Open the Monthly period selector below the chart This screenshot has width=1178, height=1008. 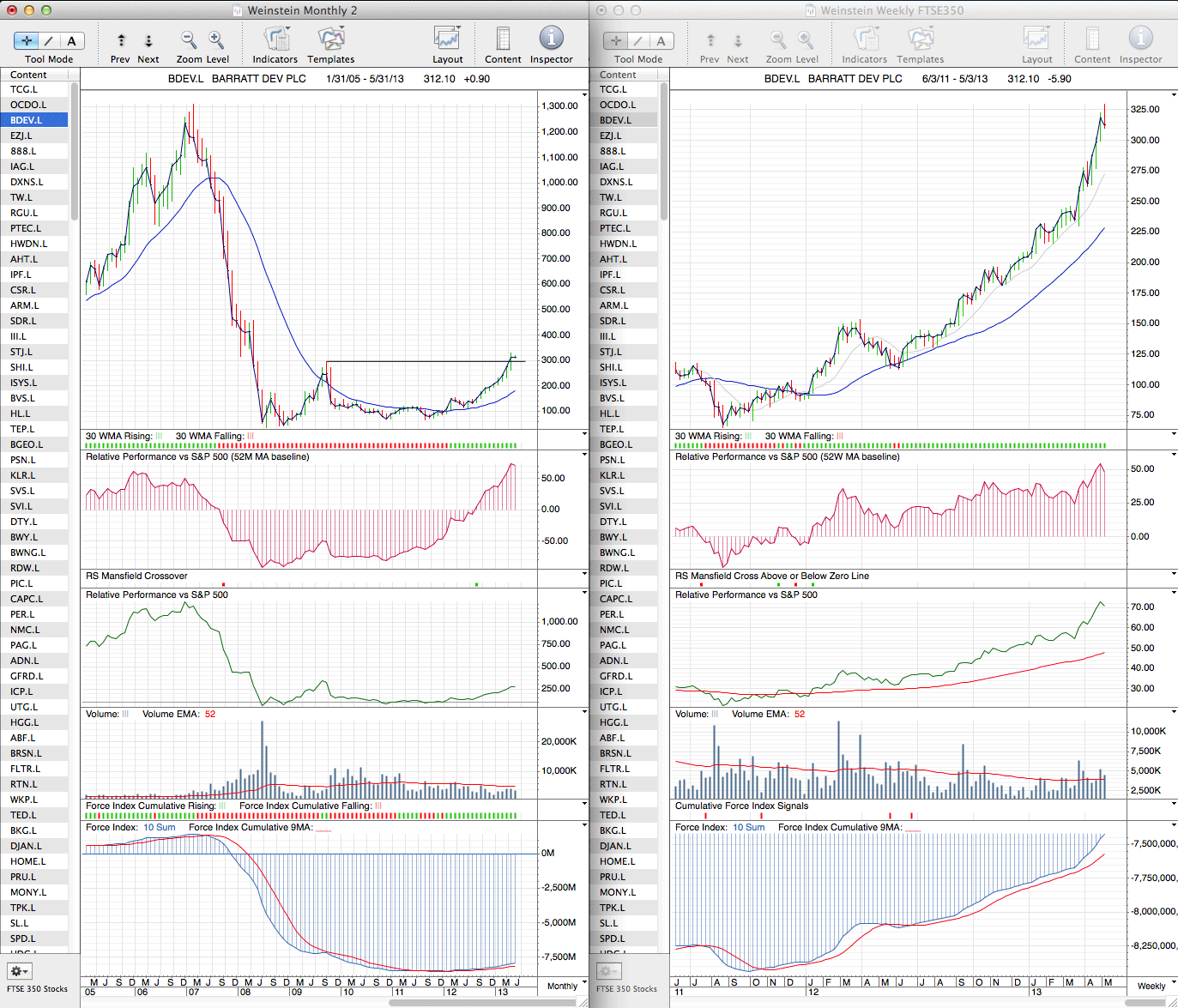click(x=562, y=986)
